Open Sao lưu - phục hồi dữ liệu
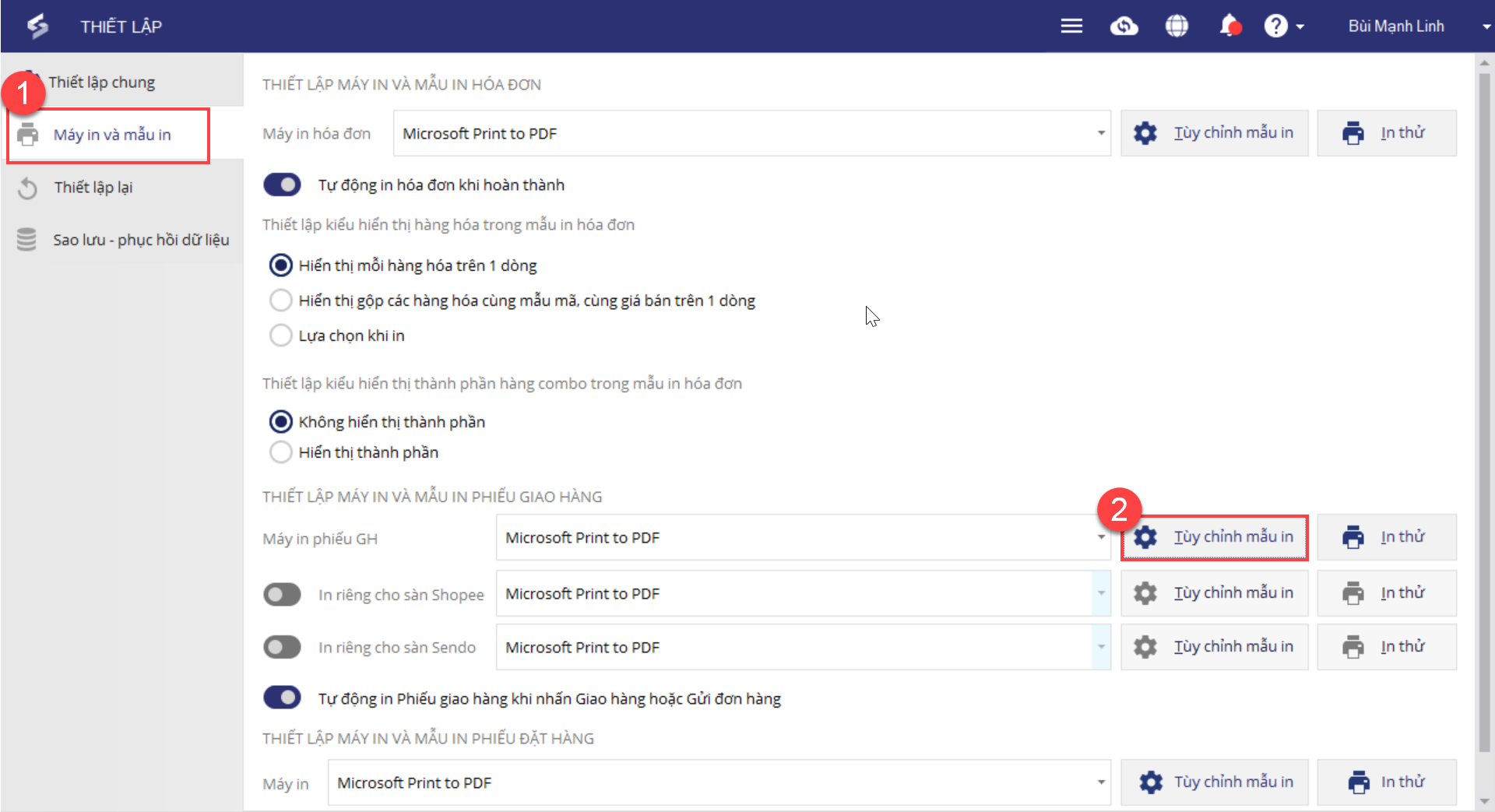1495x812 pixels. pyautogui.click(x=122, y=240)
